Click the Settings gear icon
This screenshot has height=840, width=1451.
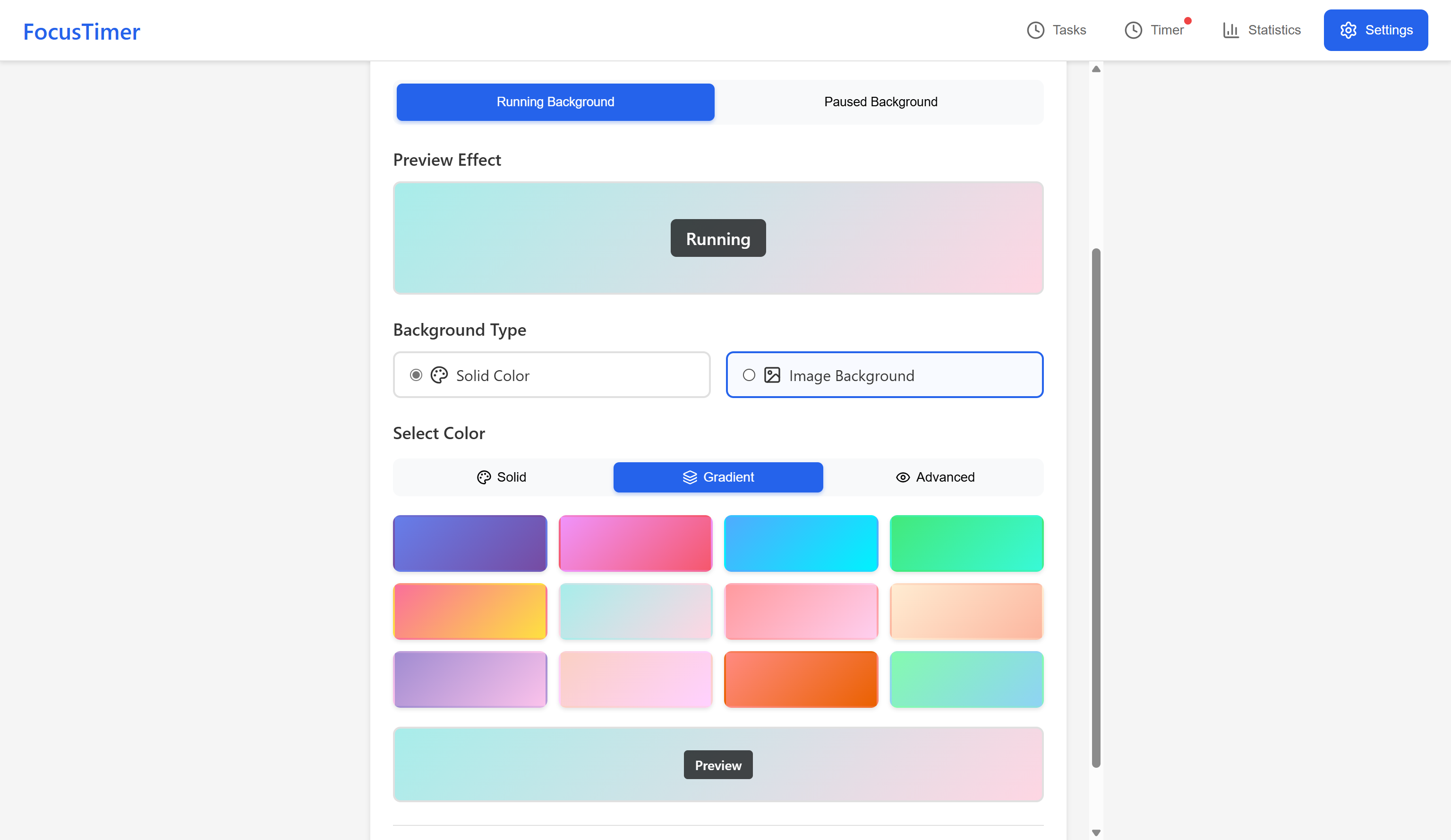point(1348,30)
